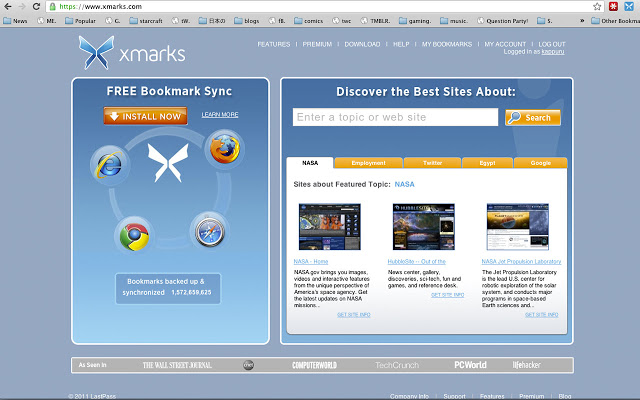
Task: Switch to the Employment topic tab
Action: pos(369,163)
